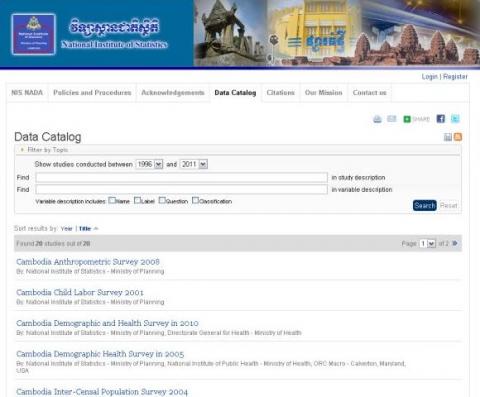Share on Twitter icon
The image size is (480, 397).
pyautogui.click(x=455, y=119)
